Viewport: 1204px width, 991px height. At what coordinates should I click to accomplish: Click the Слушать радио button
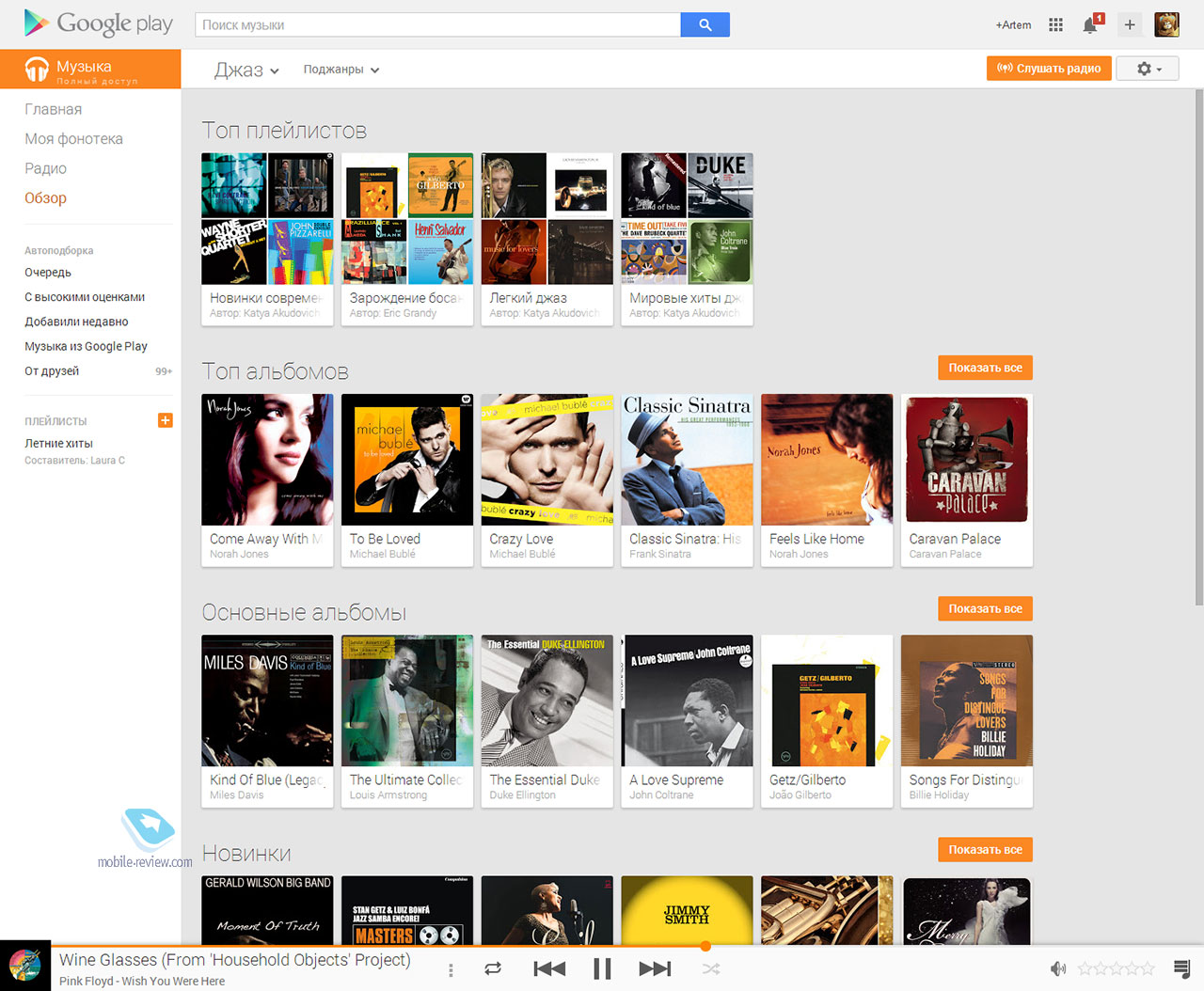(x=1049, y=69)
